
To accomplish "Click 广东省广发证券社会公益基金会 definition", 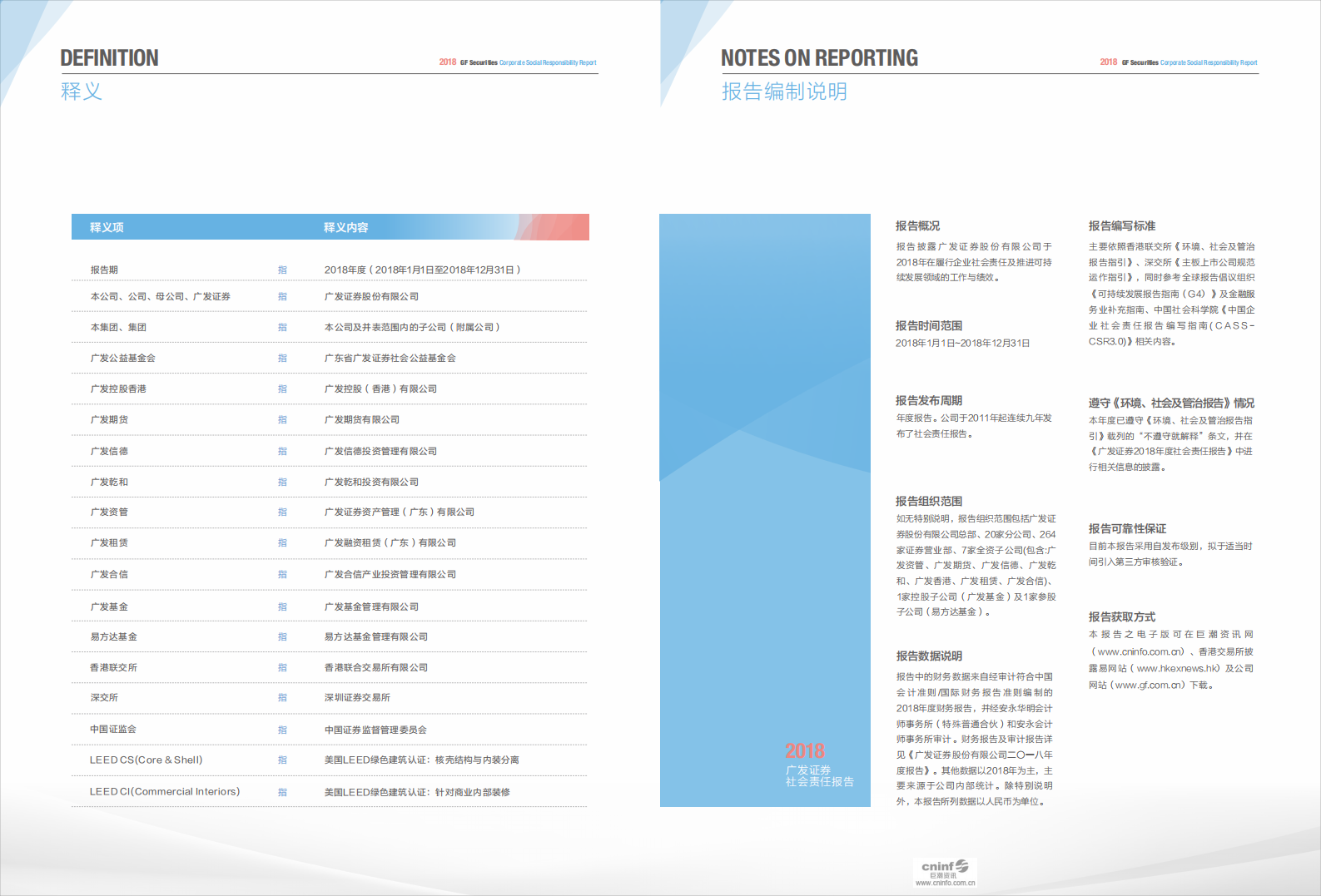I will pos(390,358).
